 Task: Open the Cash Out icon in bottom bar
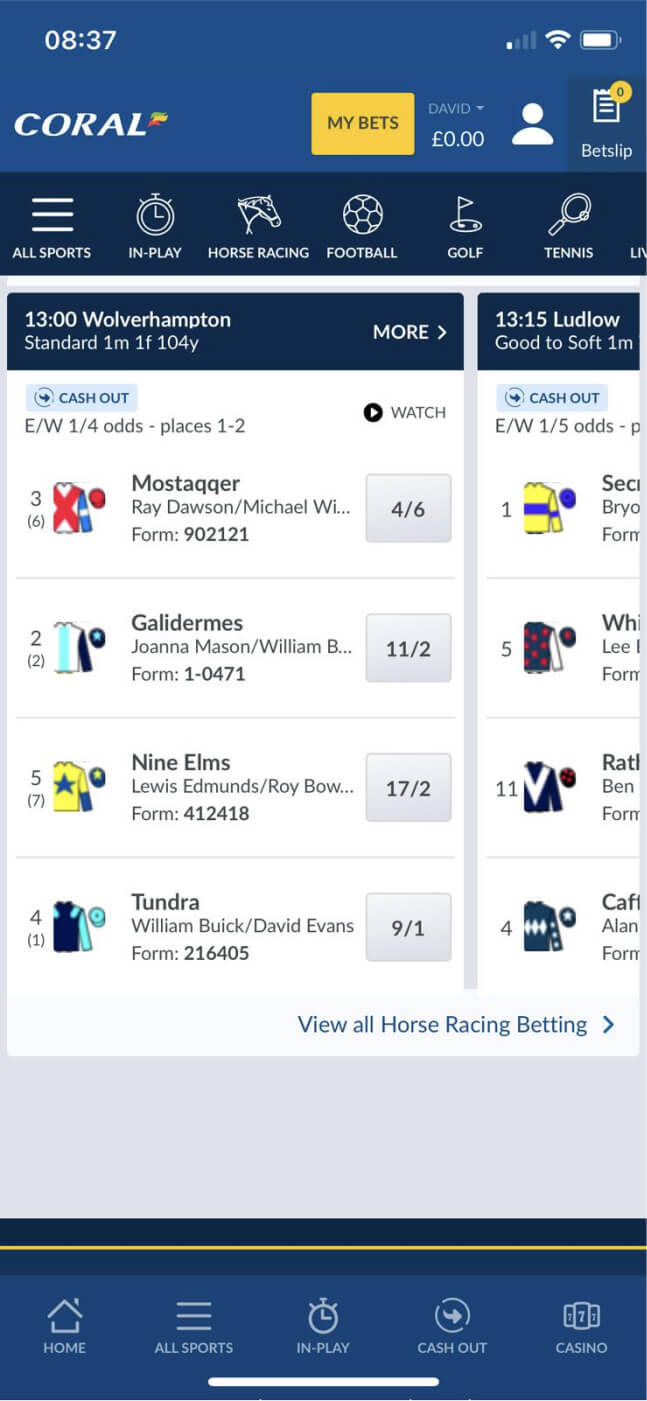click(x=452, y=1321)
